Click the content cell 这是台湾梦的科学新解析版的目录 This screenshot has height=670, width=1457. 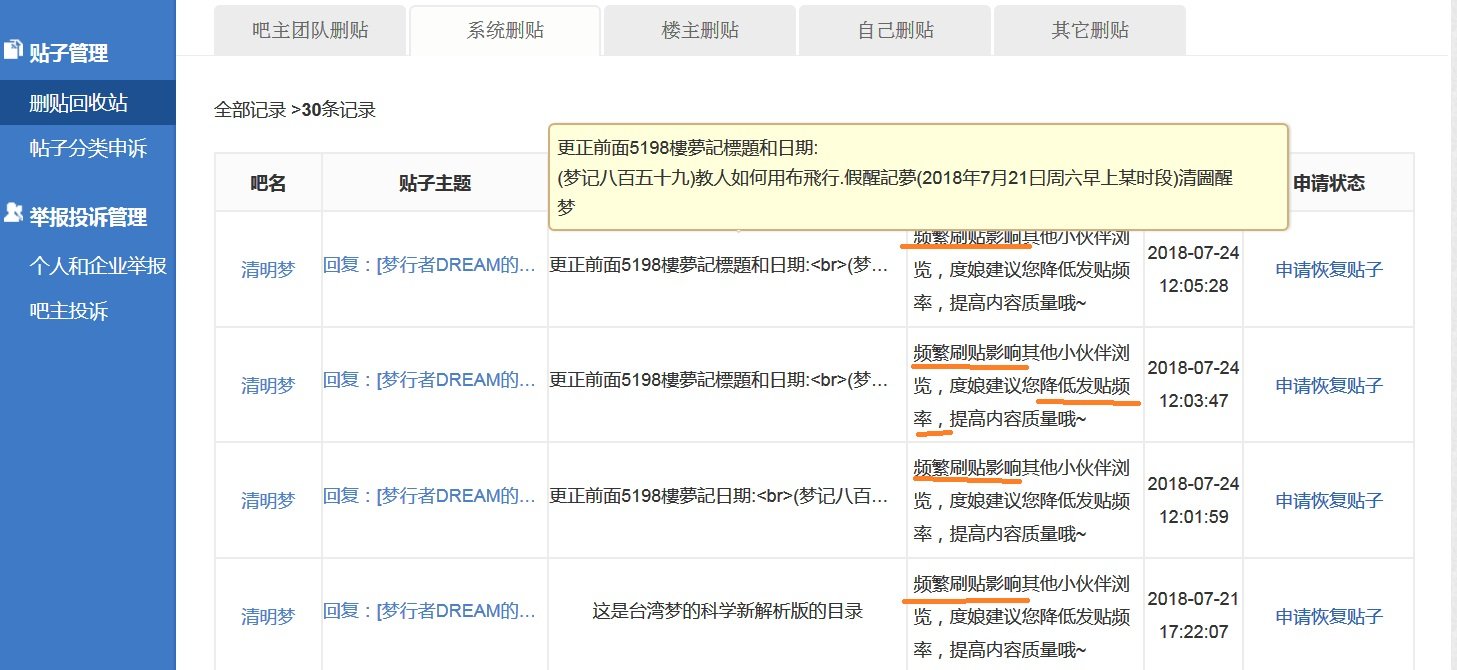click(727, 610)
